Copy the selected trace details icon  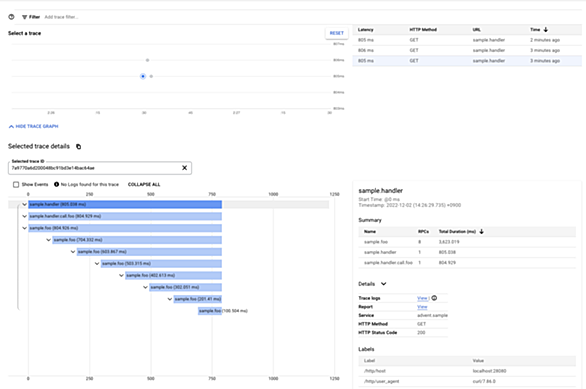78,146
